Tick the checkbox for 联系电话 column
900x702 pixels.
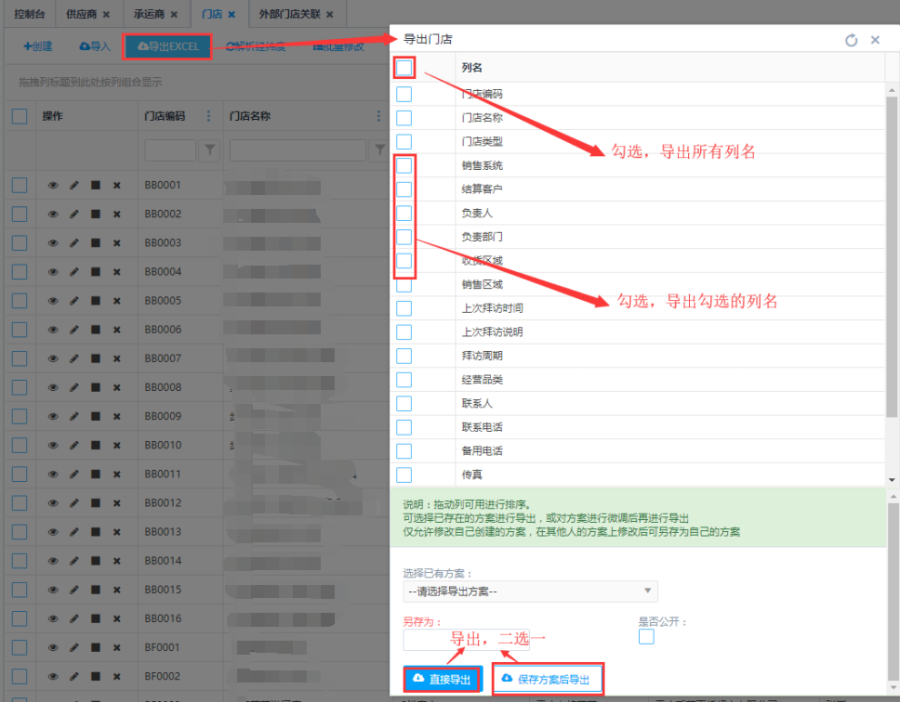pyautogui.click(x=404, y=427)
